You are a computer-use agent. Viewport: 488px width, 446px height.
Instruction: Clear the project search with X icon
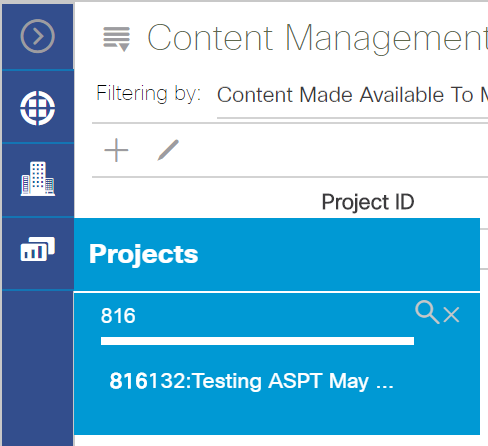[452, 315]
